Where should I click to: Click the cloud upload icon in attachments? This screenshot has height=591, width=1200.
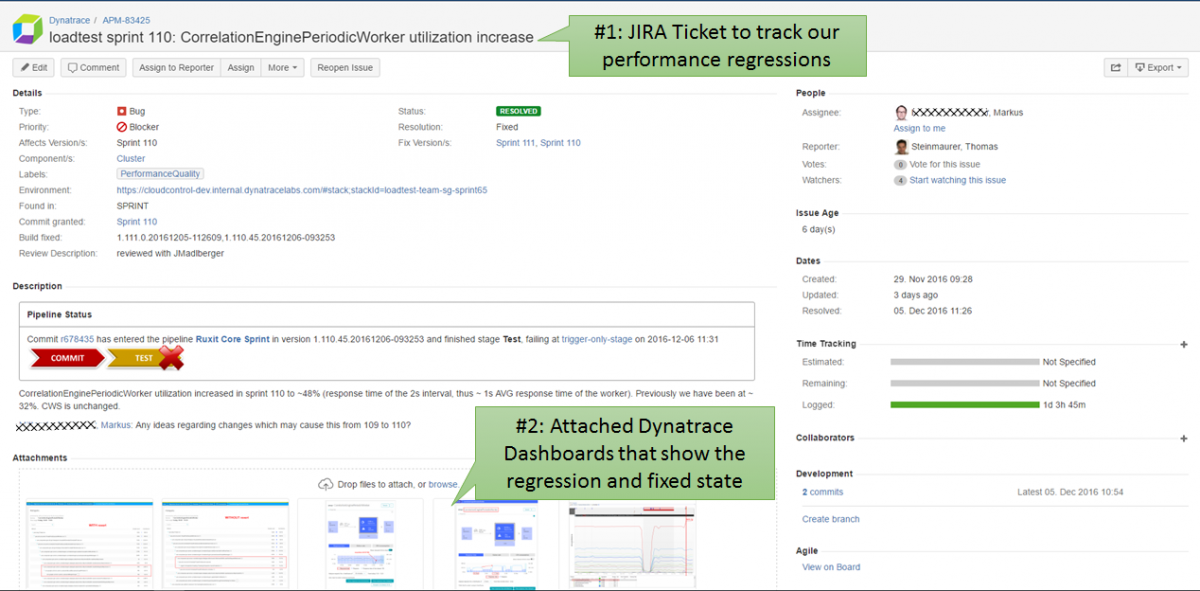click(x=325, y=484)
